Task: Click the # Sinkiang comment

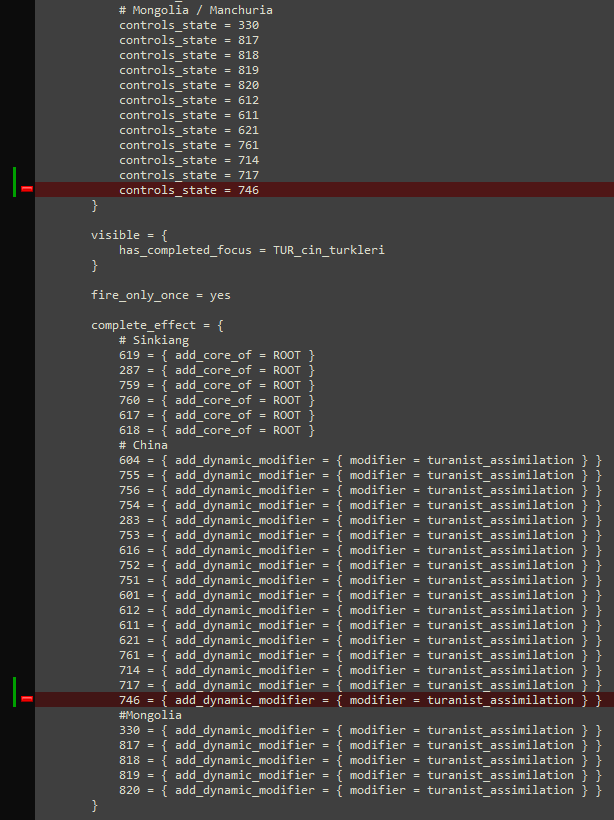Action: 154,340
